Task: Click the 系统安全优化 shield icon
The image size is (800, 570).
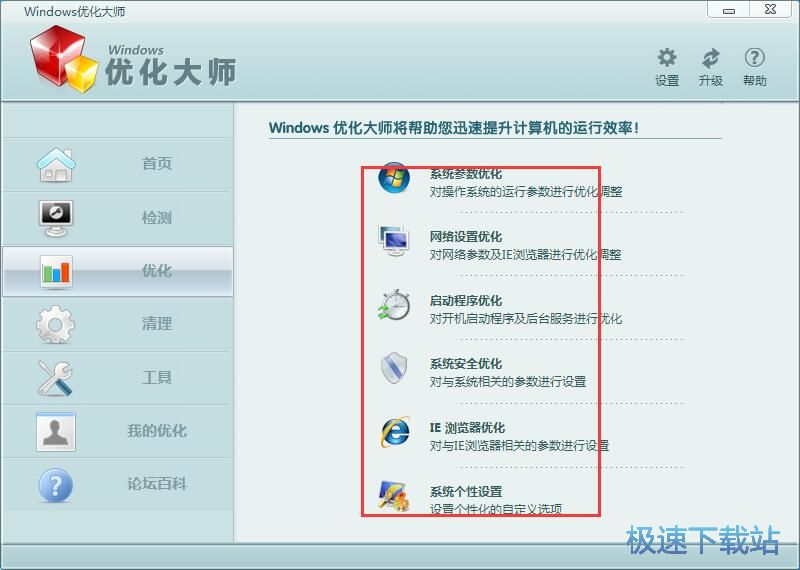Action: pos(394,368)
